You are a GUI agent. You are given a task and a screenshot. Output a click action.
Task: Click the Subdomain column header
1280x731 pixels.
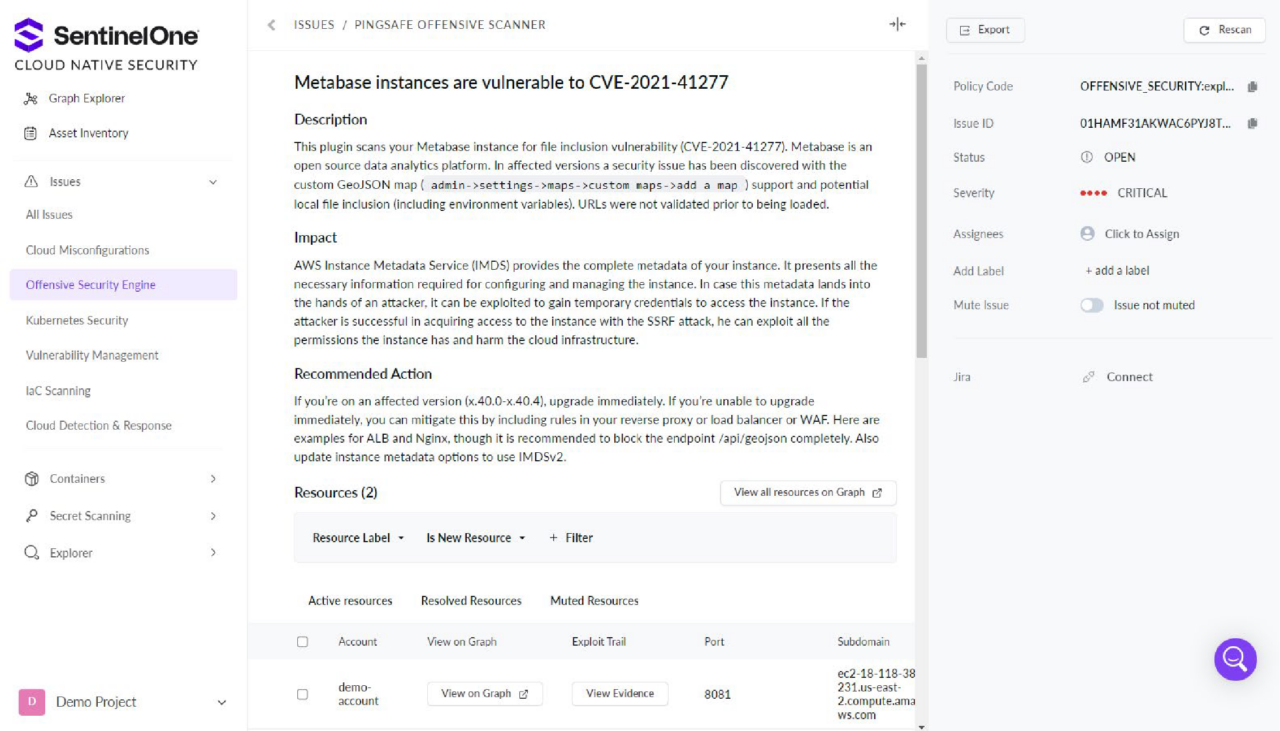pos(863,642)
